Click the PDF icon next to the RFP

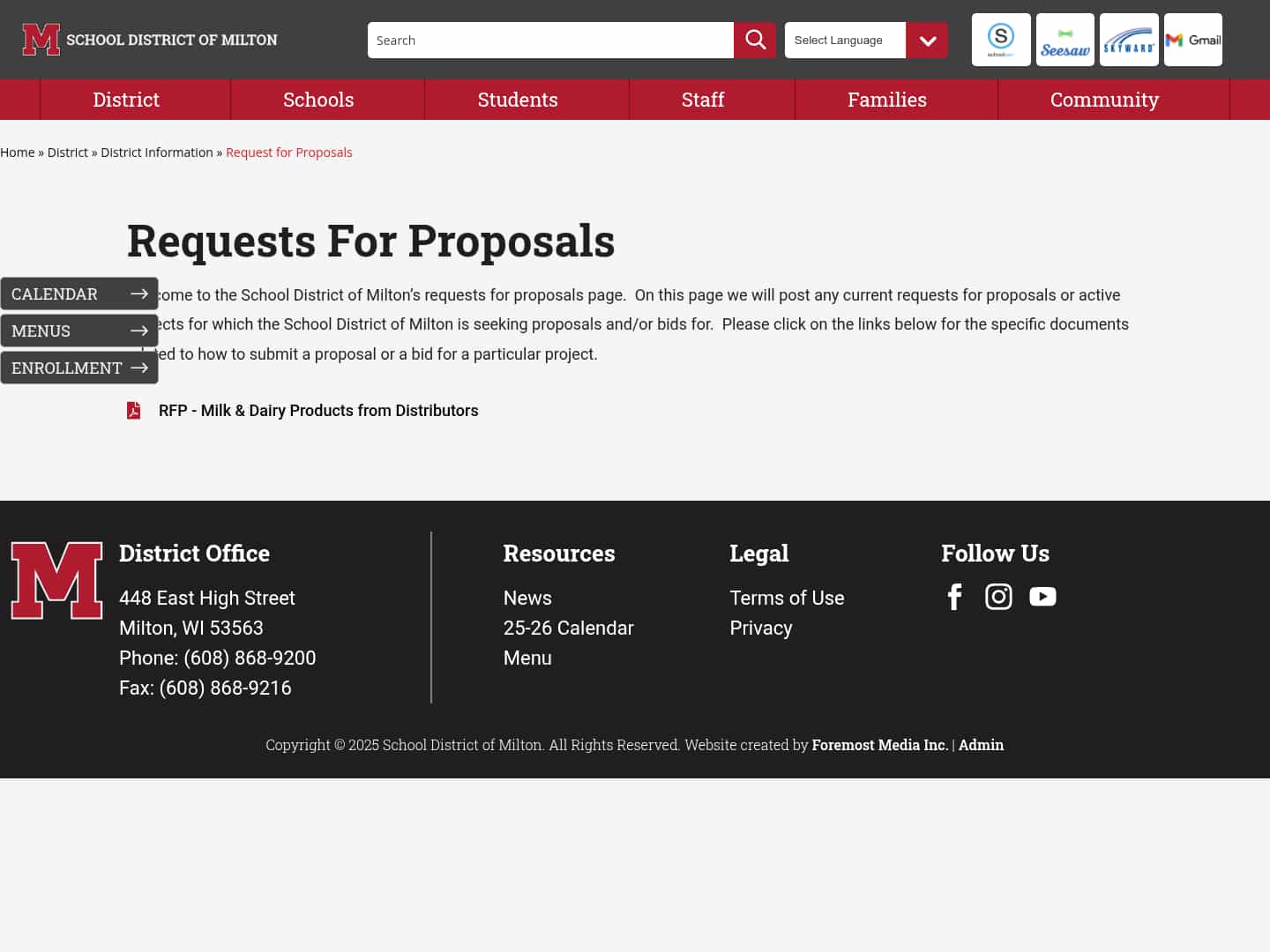[133, 410]
